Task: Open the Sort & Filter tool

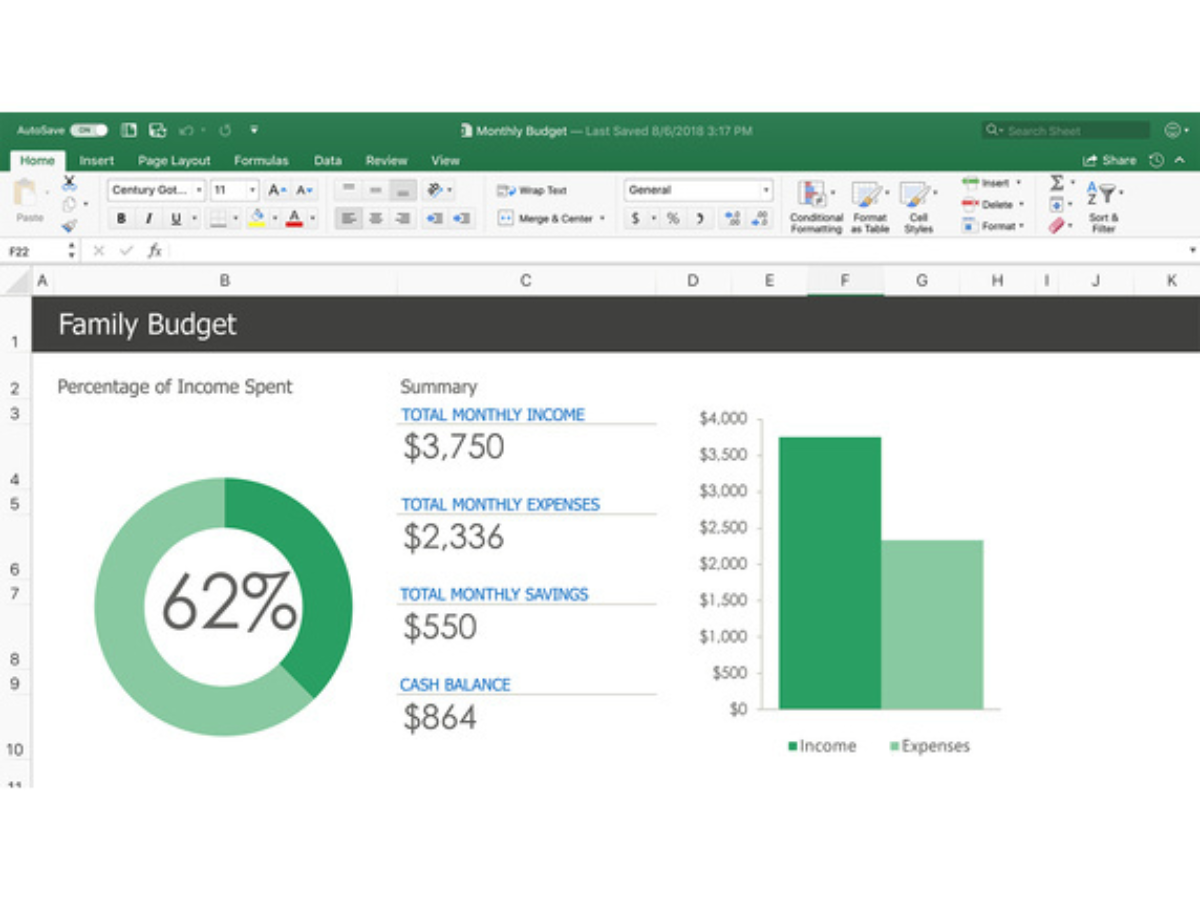Action: 1103,195
